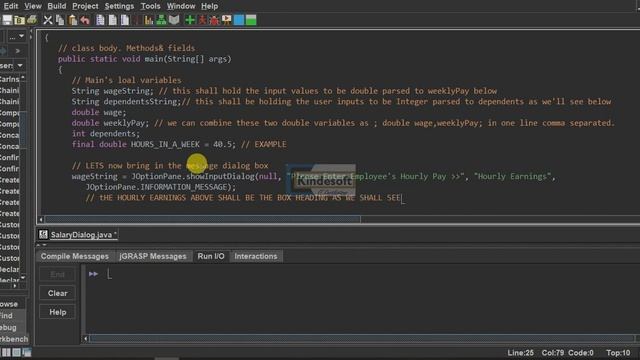Click the blue square toolbar icon
This screenshot has height=360, width=640.
[239, 20]
